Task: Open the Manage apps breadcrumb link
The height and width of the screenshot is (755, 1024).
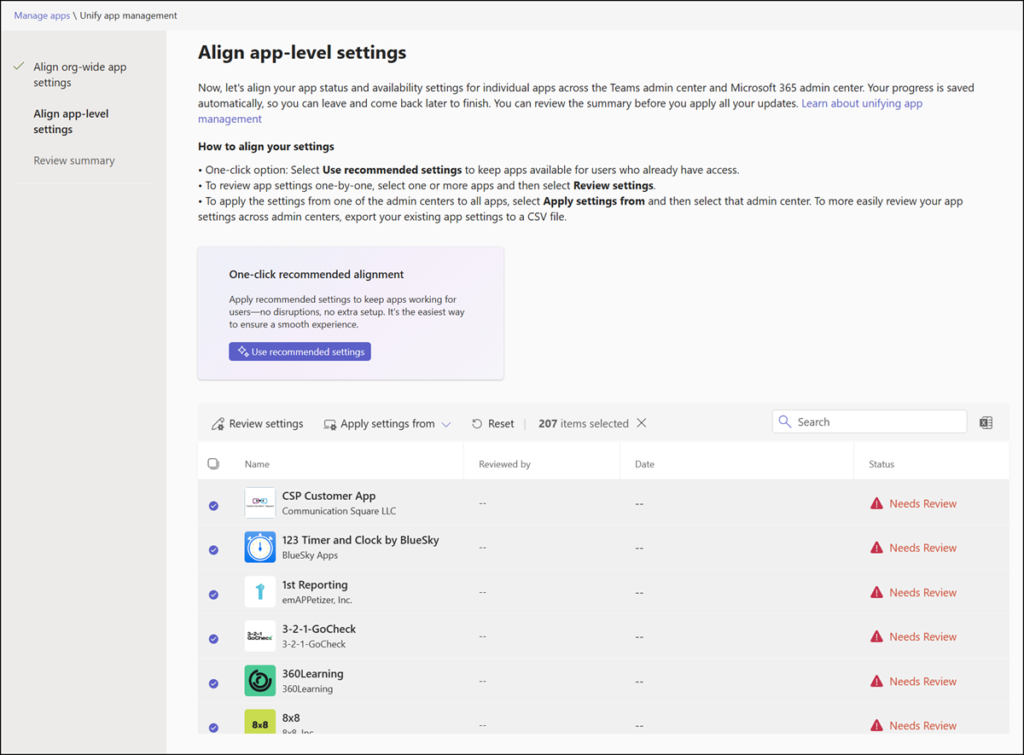Action: (x=42, y=15)
